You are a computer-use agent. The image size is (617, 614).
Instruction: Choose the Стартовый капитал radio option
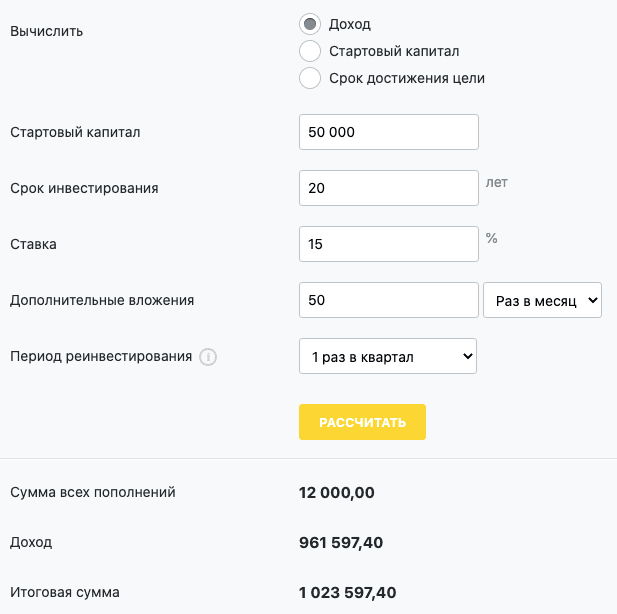310,51
